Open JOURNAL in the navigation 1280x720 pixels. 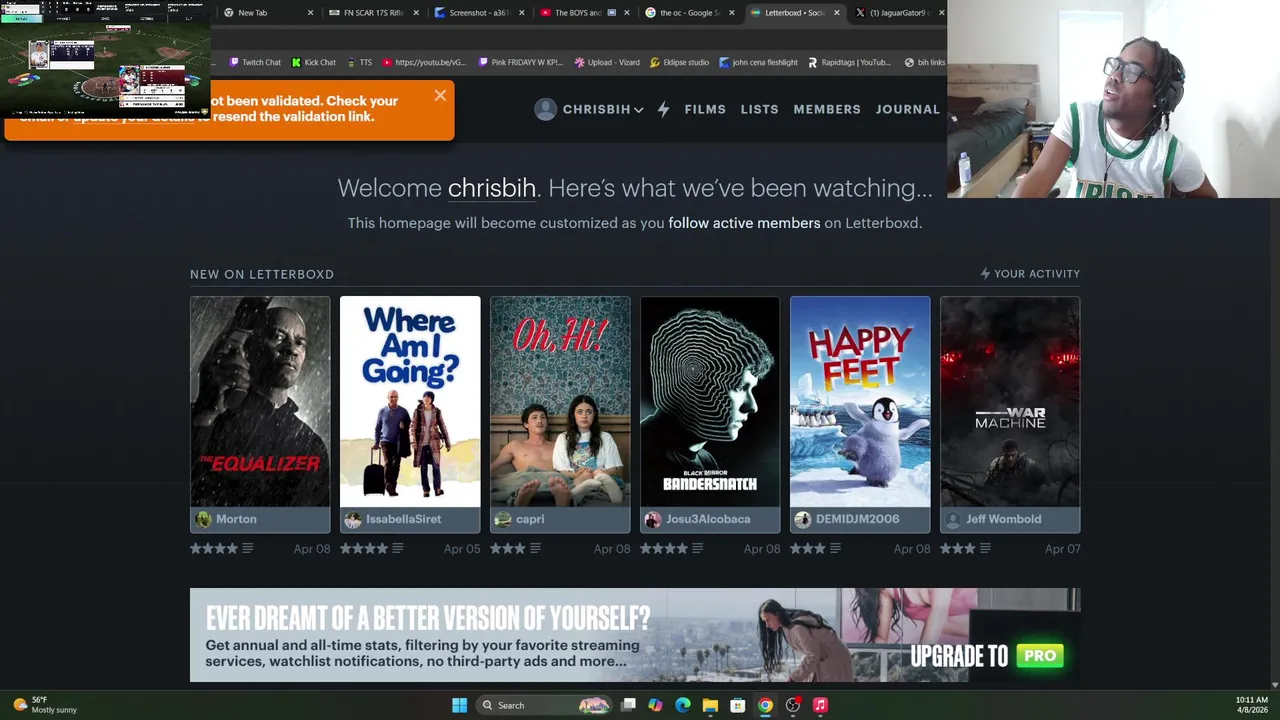tap(907, 109)
